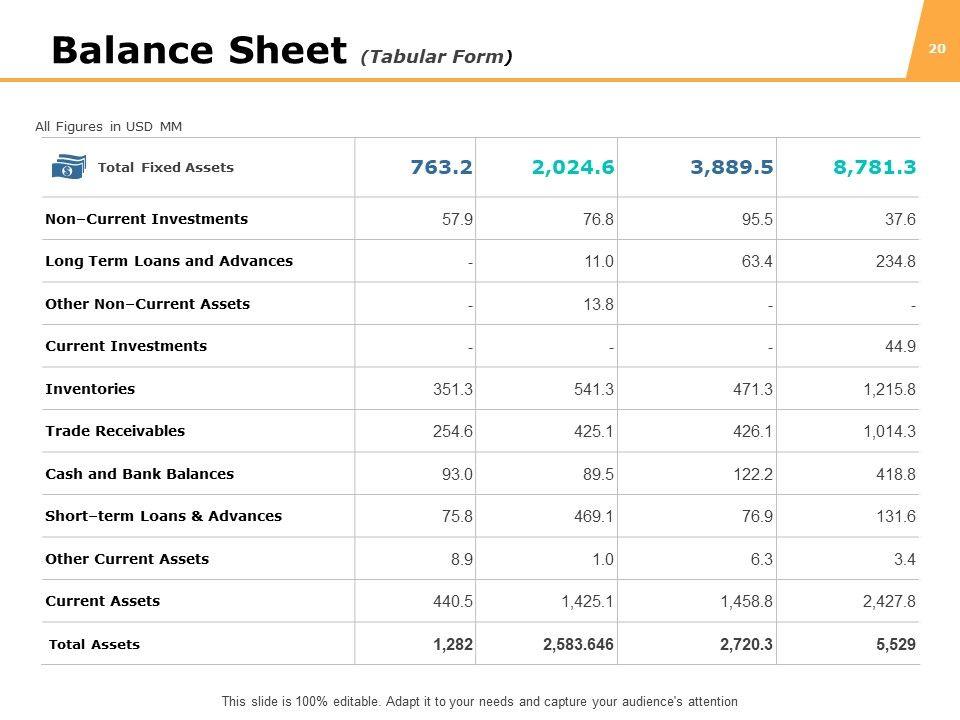Click the Non–Current Investments row label
This screenshot has width=960, height=720.
click(146, 219)
